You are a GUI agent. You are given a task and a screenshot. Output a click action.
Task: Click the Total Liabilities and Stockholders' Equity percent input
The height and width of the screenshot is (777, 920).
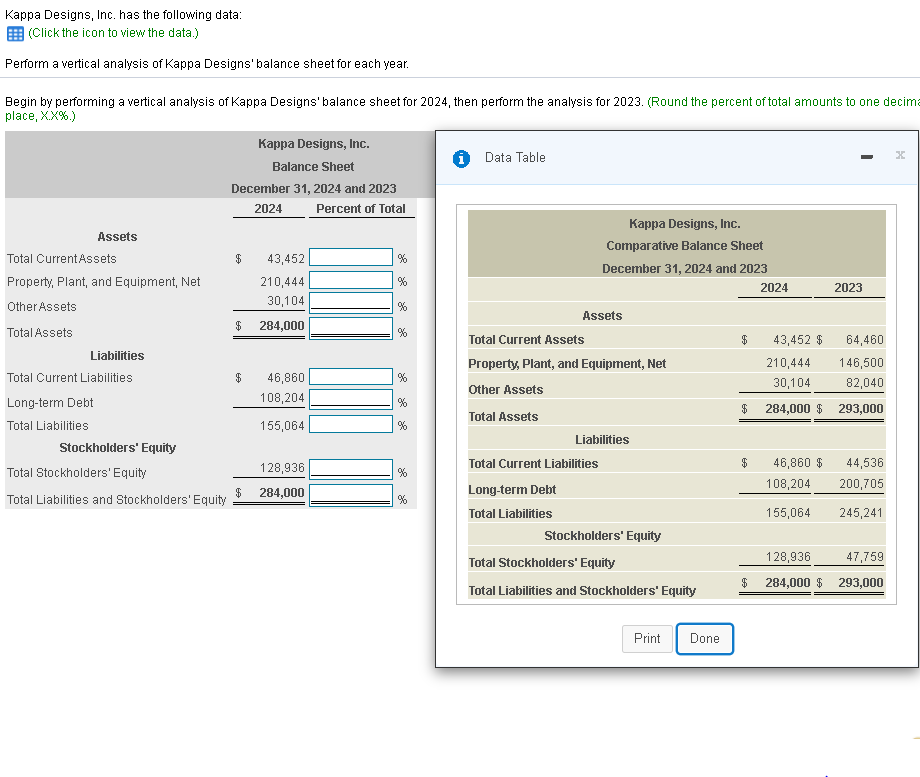coord(351,494)
